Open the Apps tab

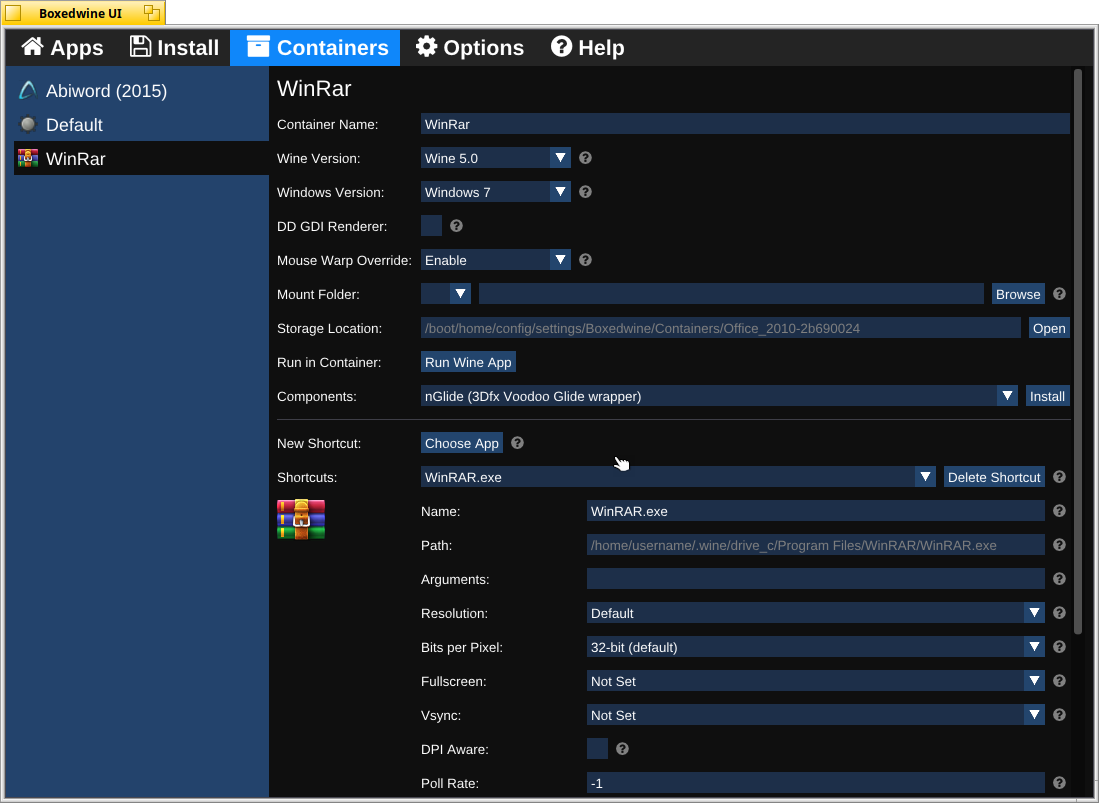click(62, 48)
